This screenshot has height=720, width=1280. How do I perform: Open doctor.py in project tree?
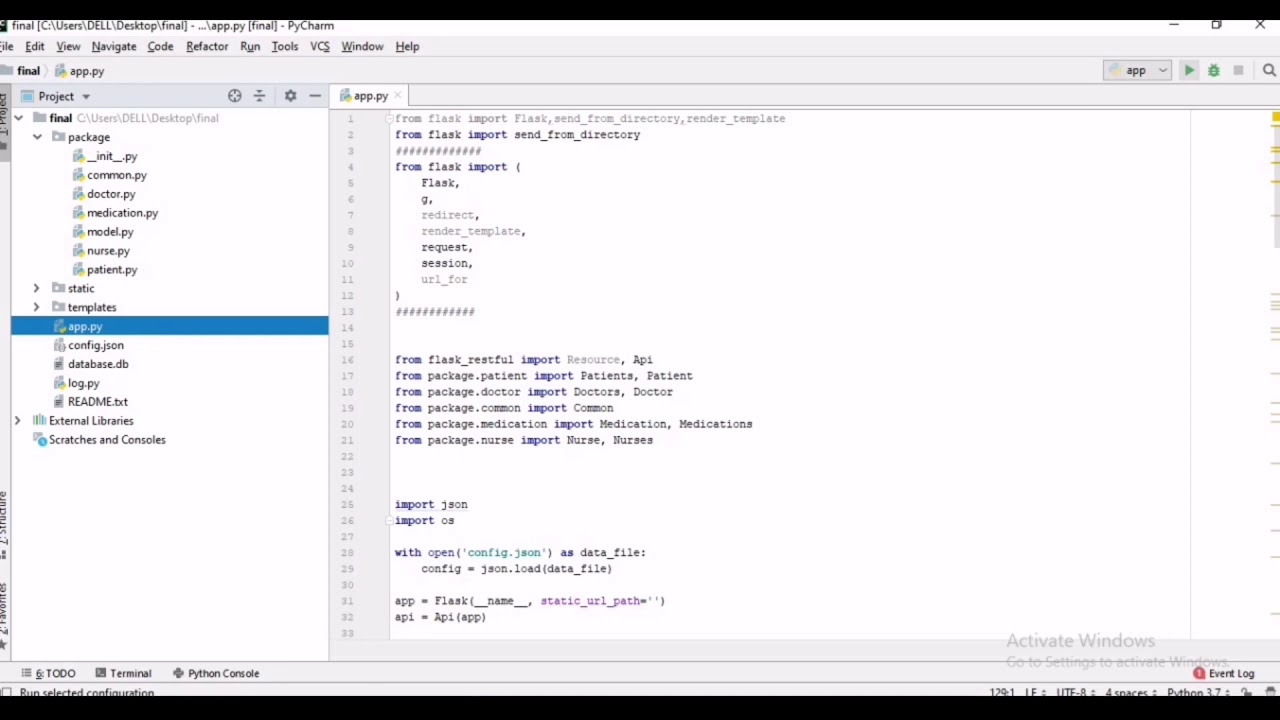coord(103,194)
